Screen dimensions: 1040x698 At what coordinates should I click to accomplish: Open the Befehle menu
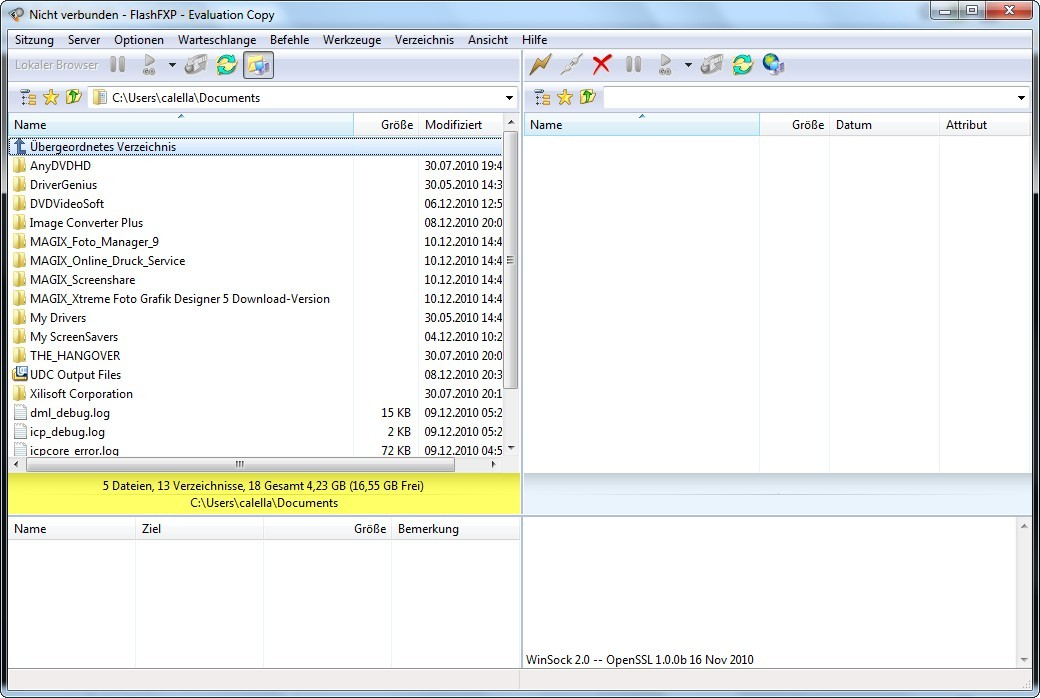pyautogui.click(x=289, y=40)
